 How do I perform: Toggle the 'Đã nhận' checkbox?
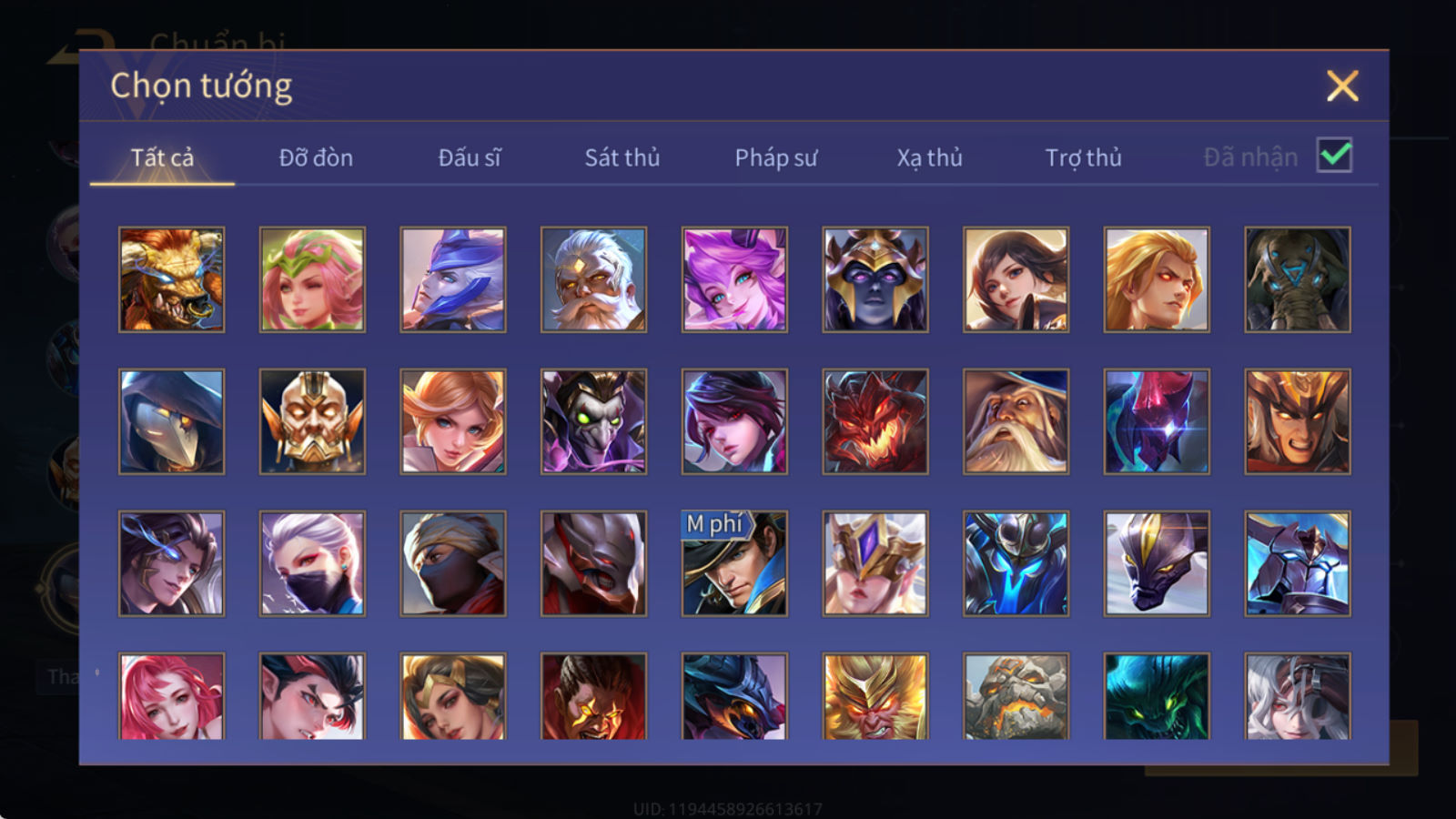point(1334,156)
